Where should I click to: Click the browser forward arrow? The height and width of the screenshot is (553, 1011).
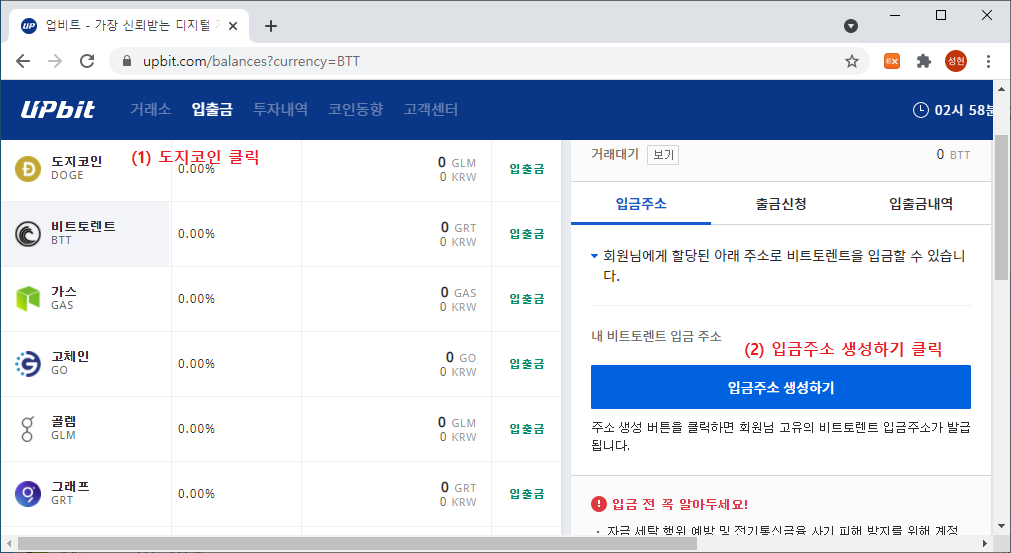pyautogui.click(x=55, y=61)
